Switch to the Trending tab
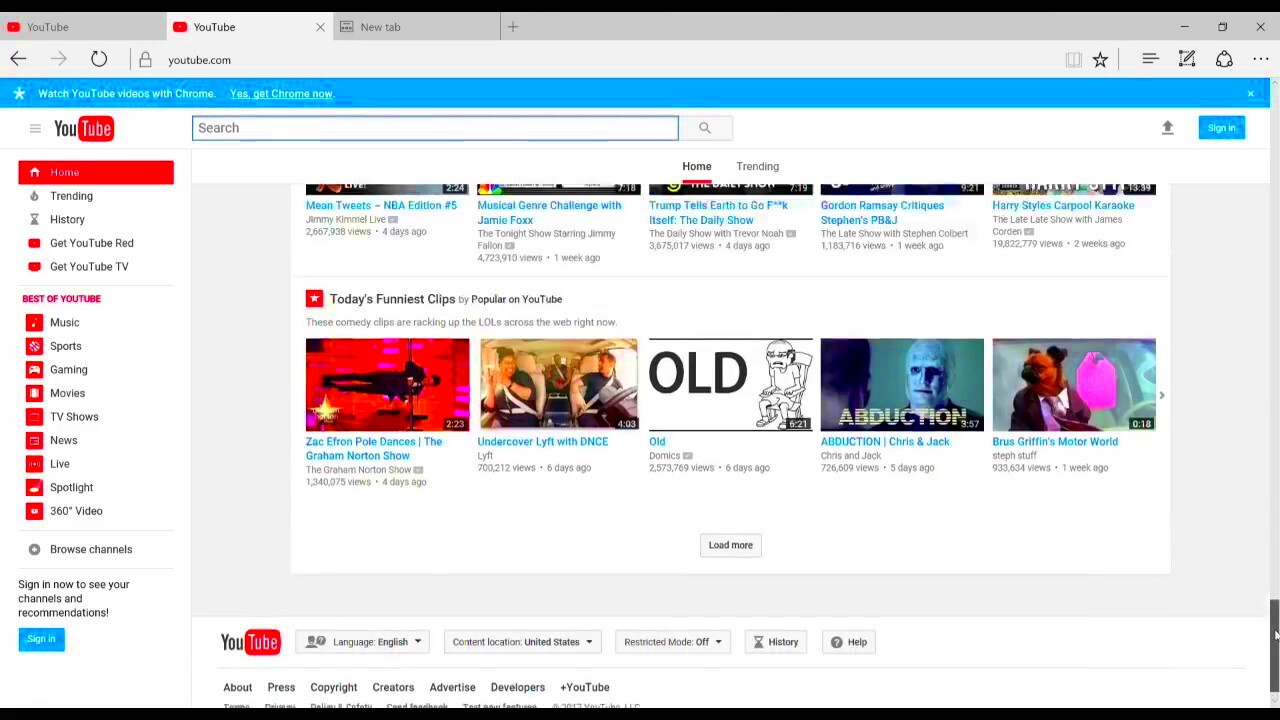Viewport: 1280px width, 720px height. click(757, 166)
